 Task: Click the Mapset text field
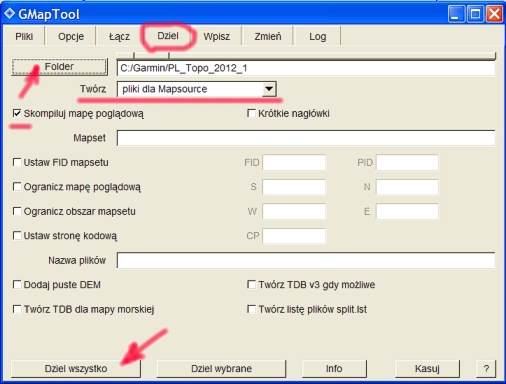point(306,138)
